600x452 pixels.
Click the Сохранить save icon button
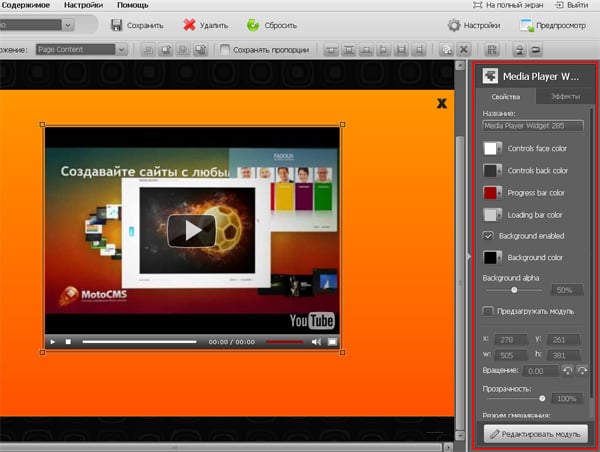click(x=118, y=25)
